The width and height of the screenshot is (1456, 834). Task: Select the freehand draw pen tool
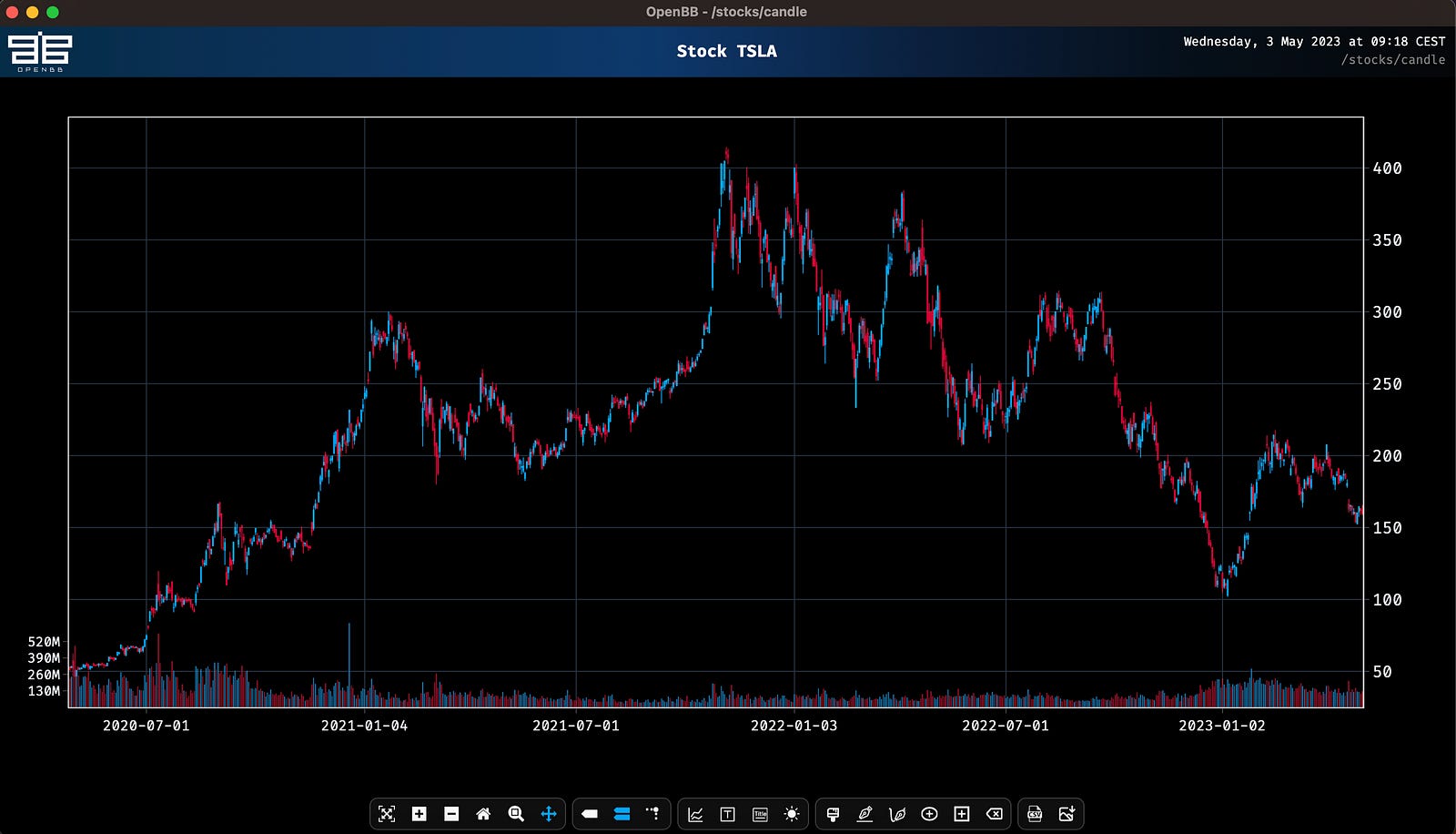pyautogui.click(x=897, y=814)
